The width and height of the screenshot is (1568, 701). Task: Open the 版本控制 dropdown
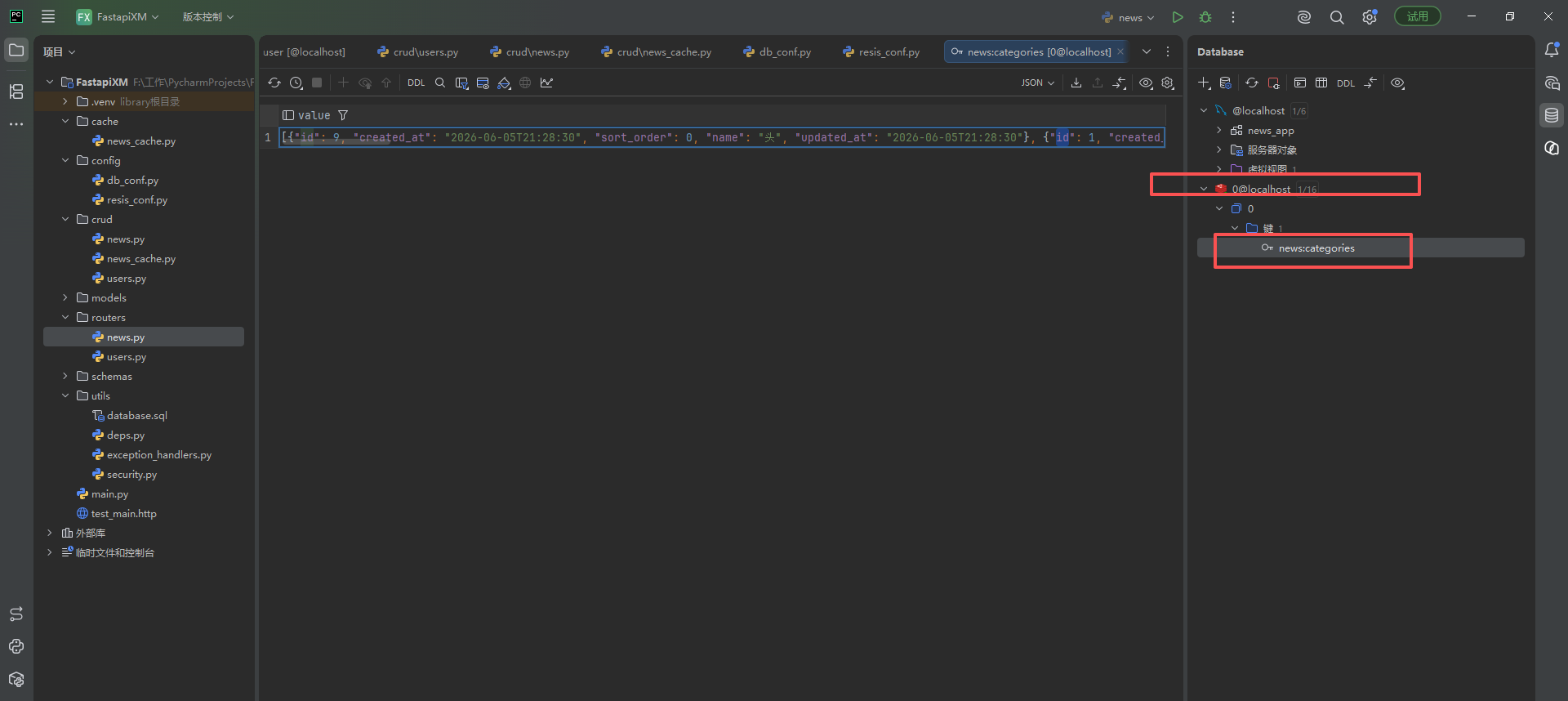(x=208, y=16)
